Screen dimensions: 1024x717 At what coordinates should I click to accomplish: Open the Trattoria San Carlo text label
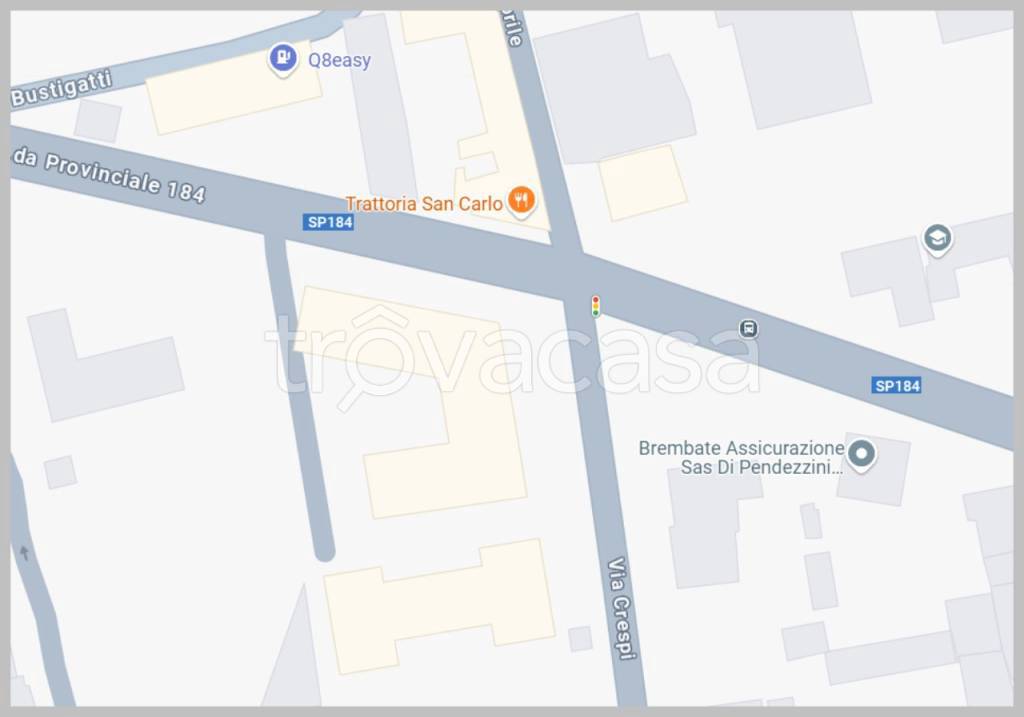(x=424, y=204)
